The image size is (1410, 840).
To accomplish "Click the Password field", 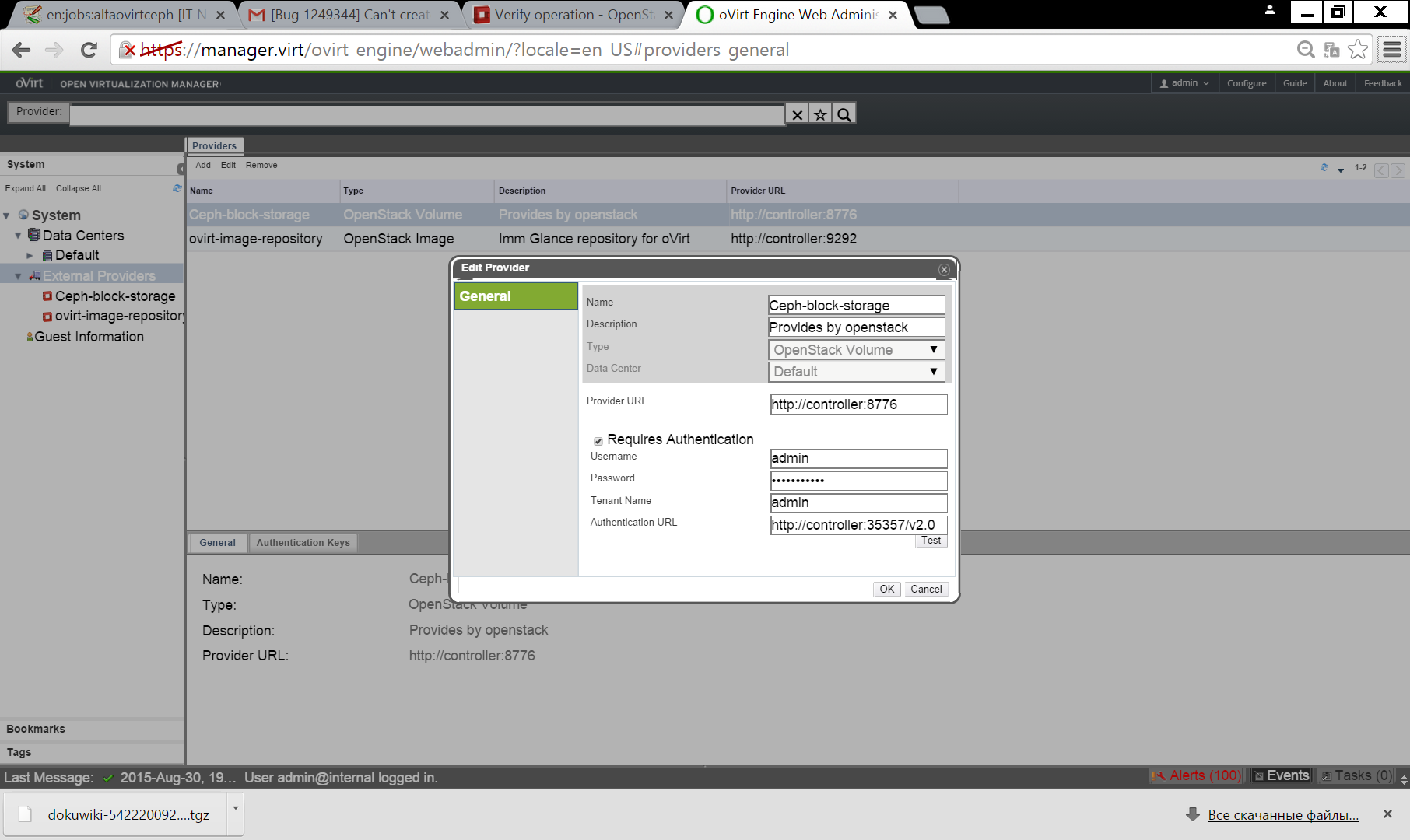I will [x=858, y=481].
